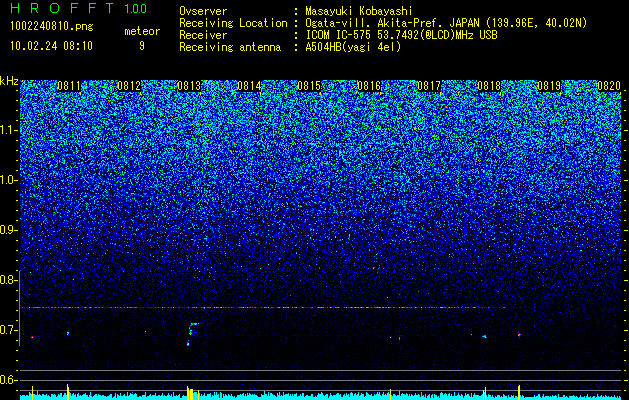Click the 'Receiving Location' label
The height and width of the screenshot is (400, 629).
point(233,23)
